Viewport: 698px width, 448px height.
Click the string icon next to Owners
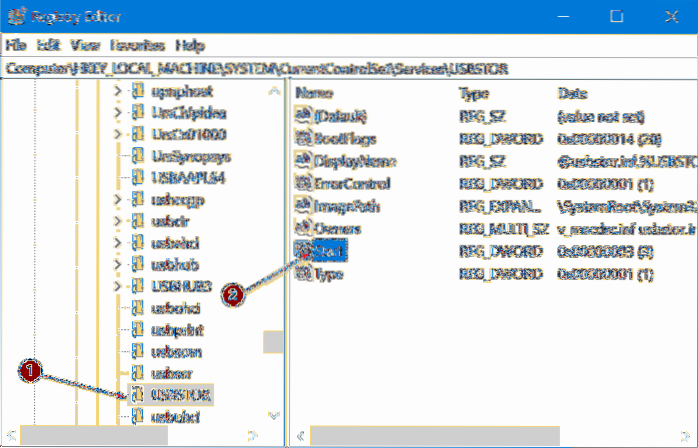pos(303,228)
